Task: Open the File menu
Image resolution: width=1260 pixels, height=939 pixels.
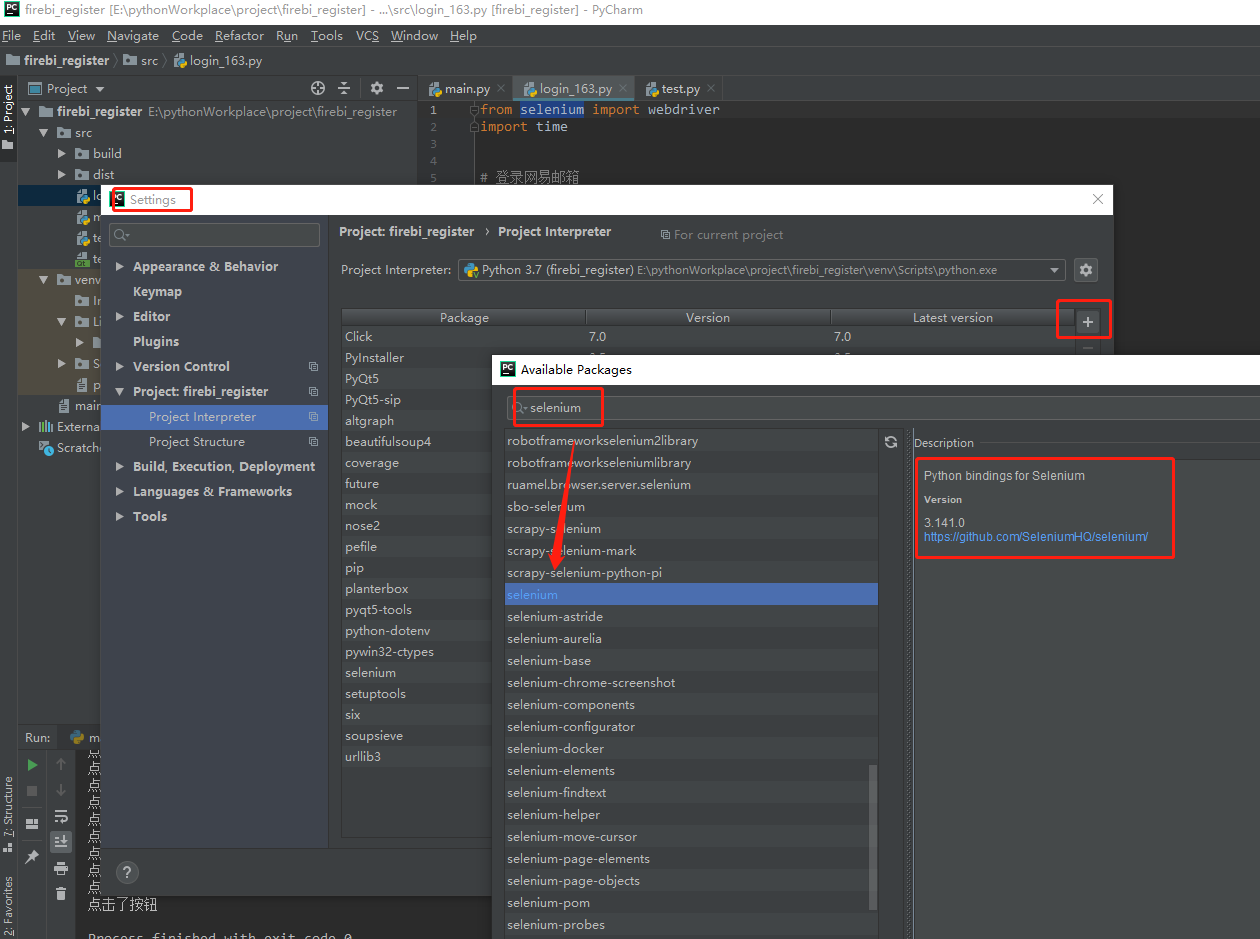Action: 11,36
